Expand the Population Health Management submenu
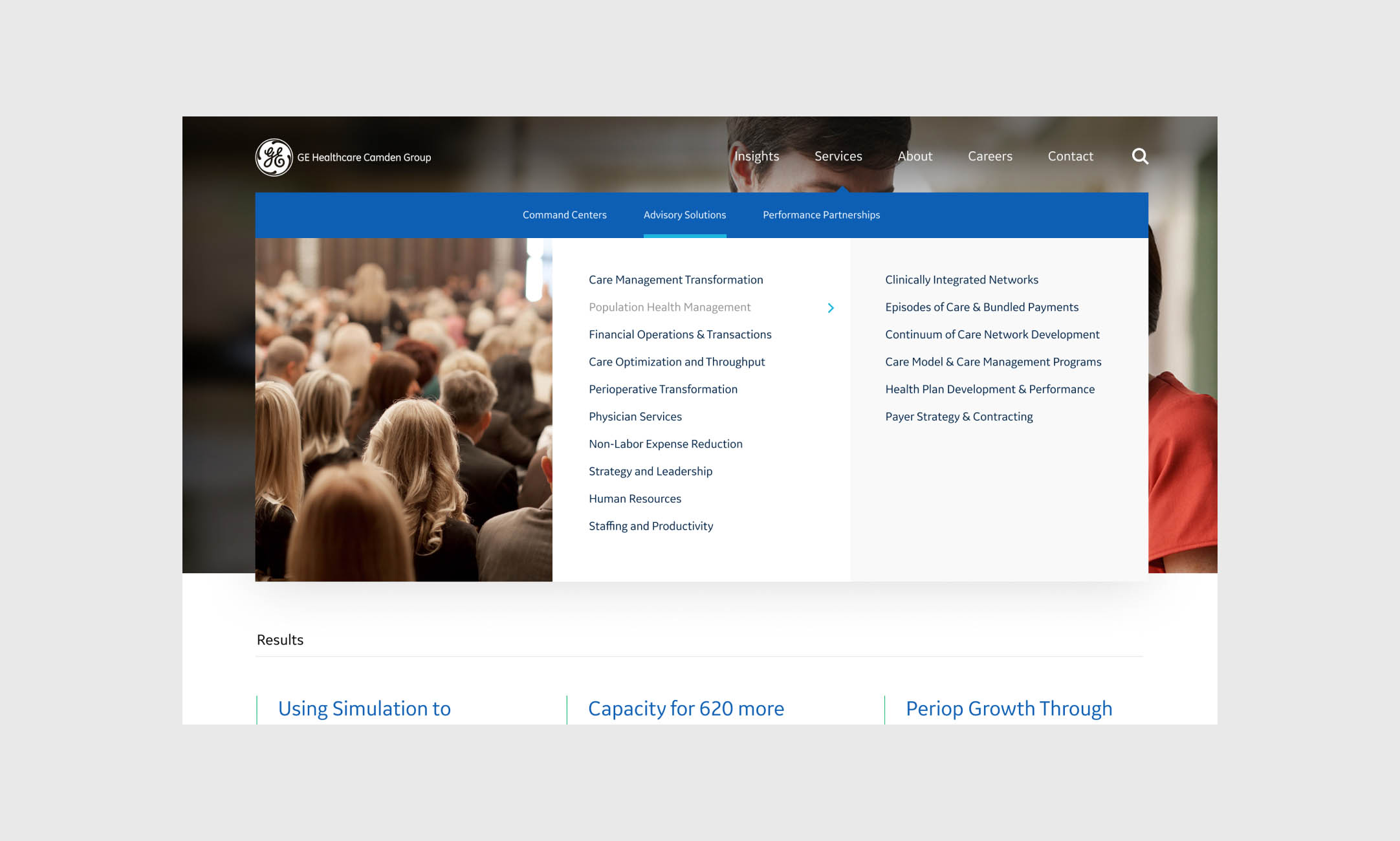The width and height of the screenshot is (1400, 841). tap(832, 307)
